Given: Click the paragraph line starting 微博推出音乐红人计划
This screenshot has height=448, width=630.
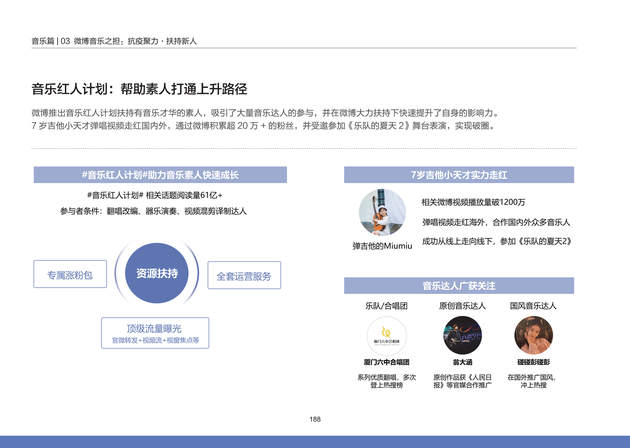Looking at the screenshot, I should pos(266,113).
